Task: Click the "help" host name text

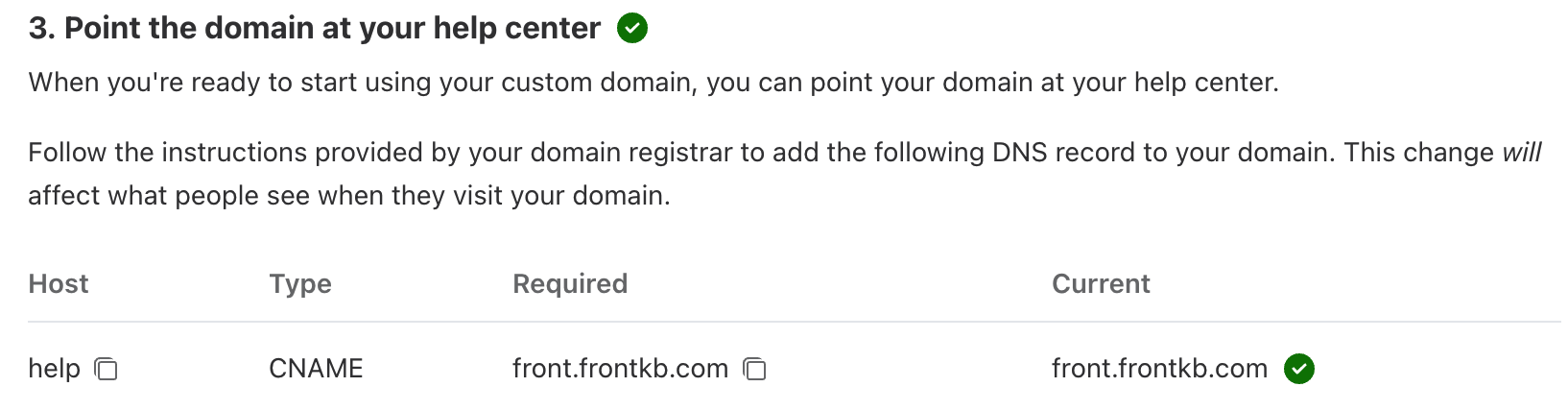Action: click(x=55, y=369)
